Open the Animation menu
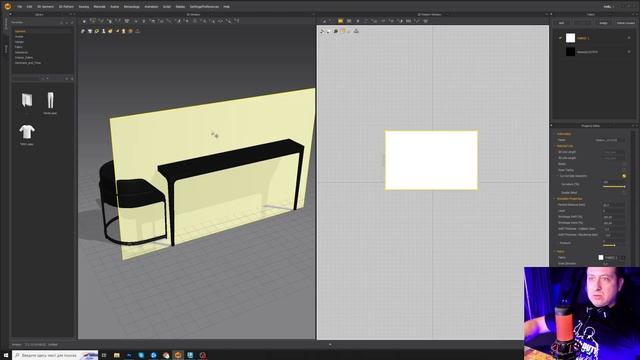 tap(151, 7)
